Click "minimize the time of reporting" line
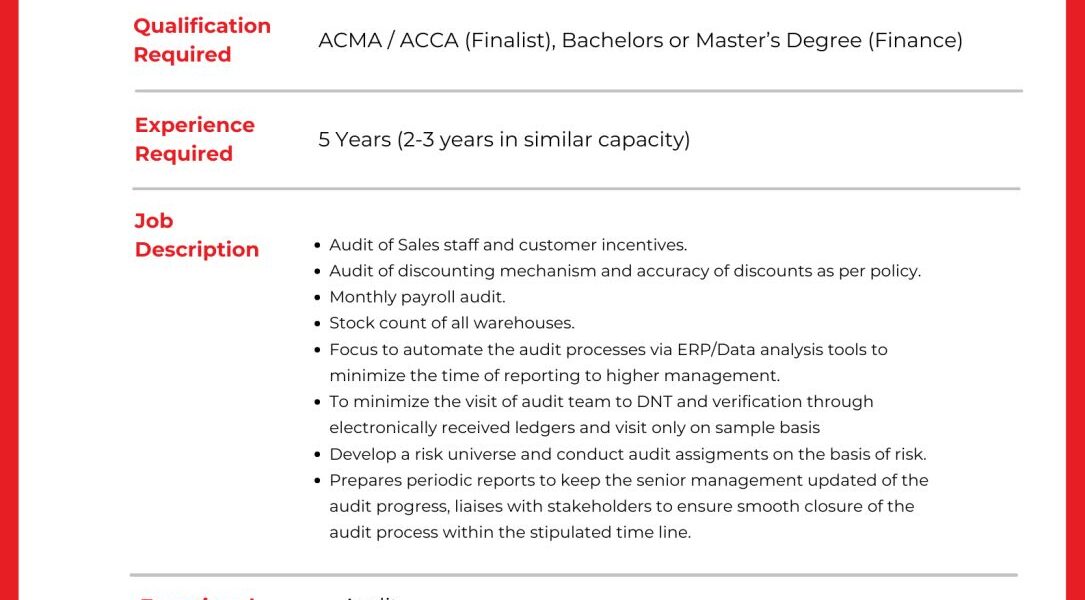The height and width of the screenshot is (600, 1085). click(x=554, y=375)
